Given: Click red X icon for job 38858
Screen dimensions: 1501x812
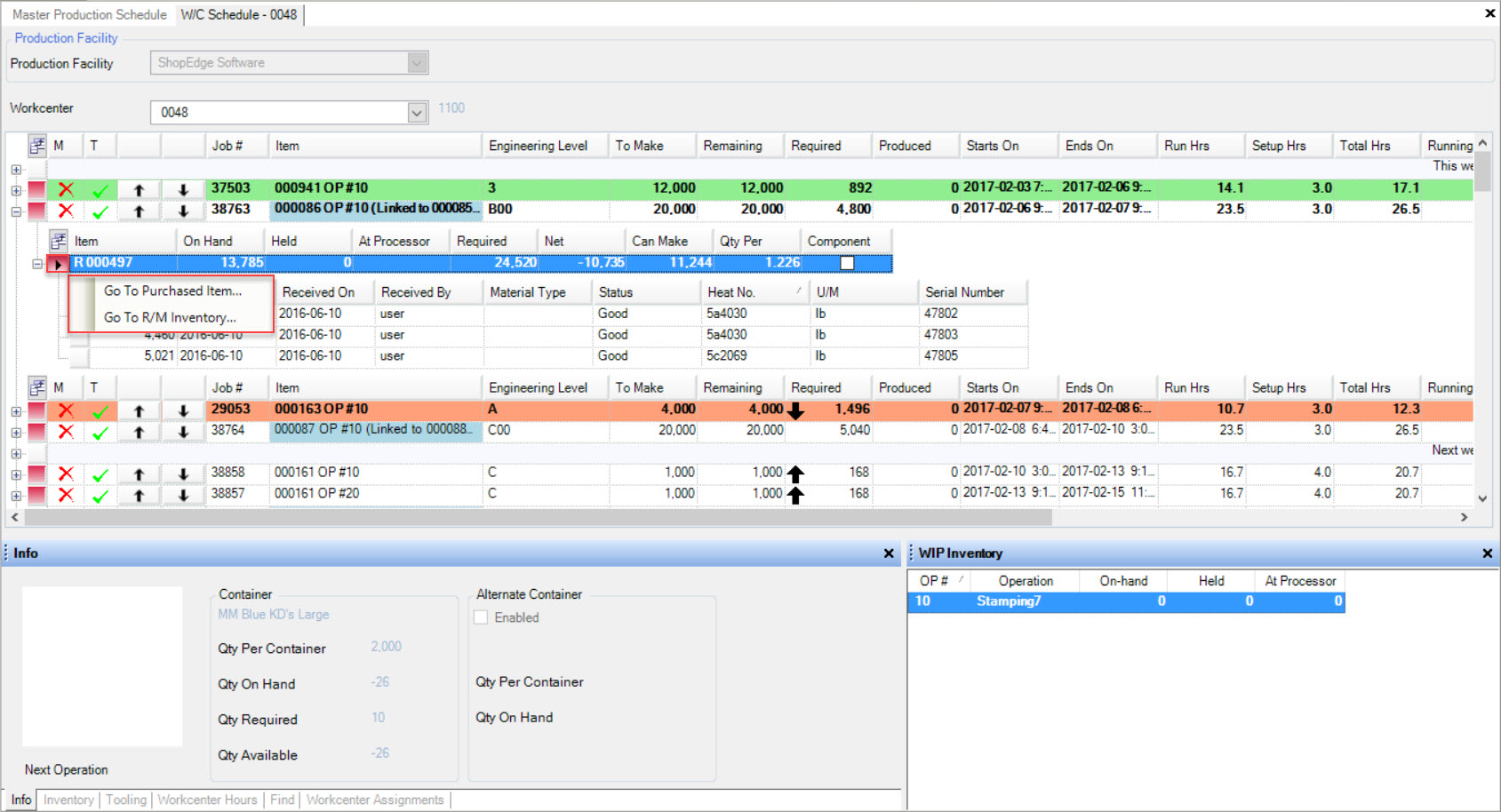Looking at the screenshot, I should coord(66,474).
